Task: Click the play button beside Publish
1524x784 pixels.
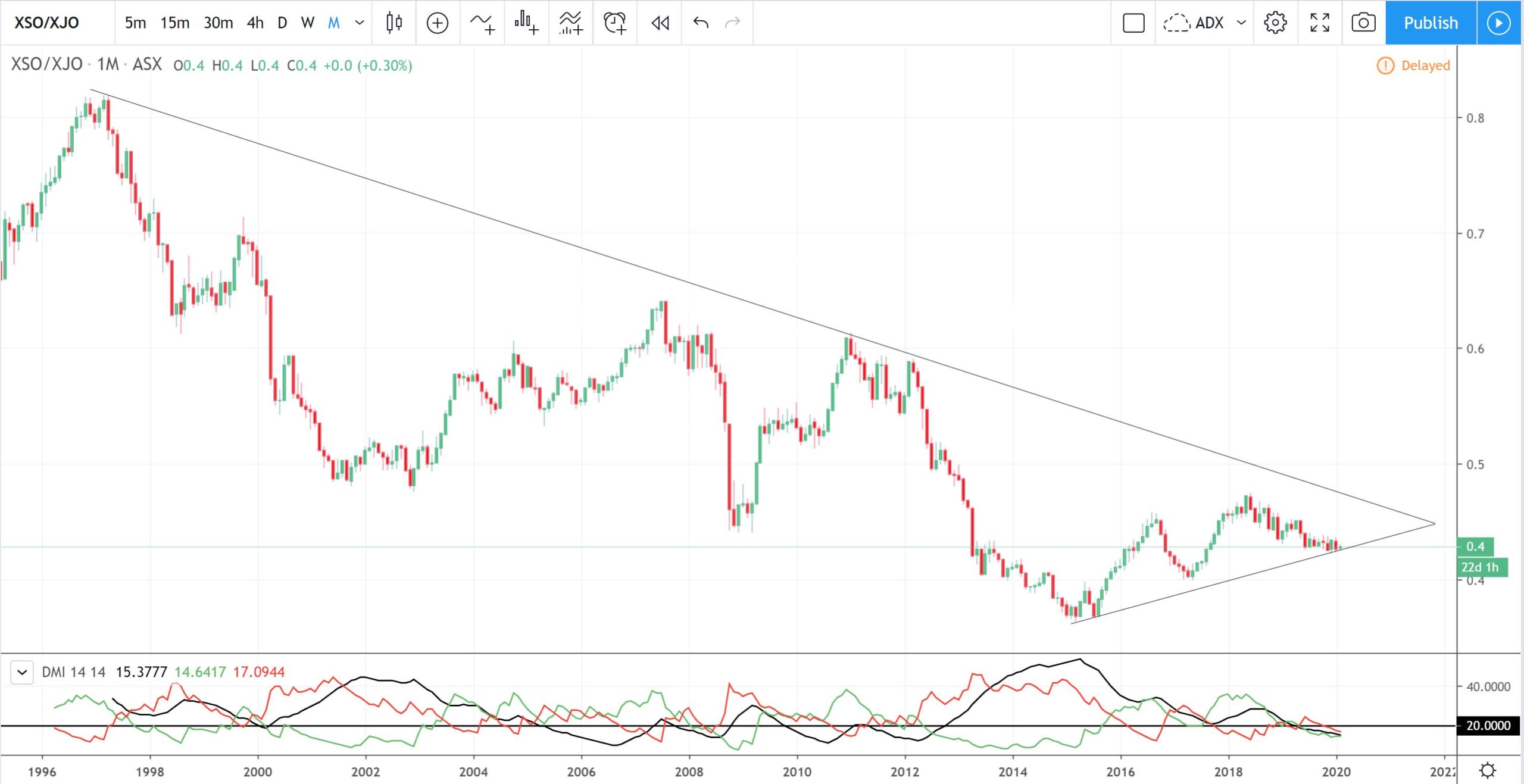Action: [x=1498, y=23]
